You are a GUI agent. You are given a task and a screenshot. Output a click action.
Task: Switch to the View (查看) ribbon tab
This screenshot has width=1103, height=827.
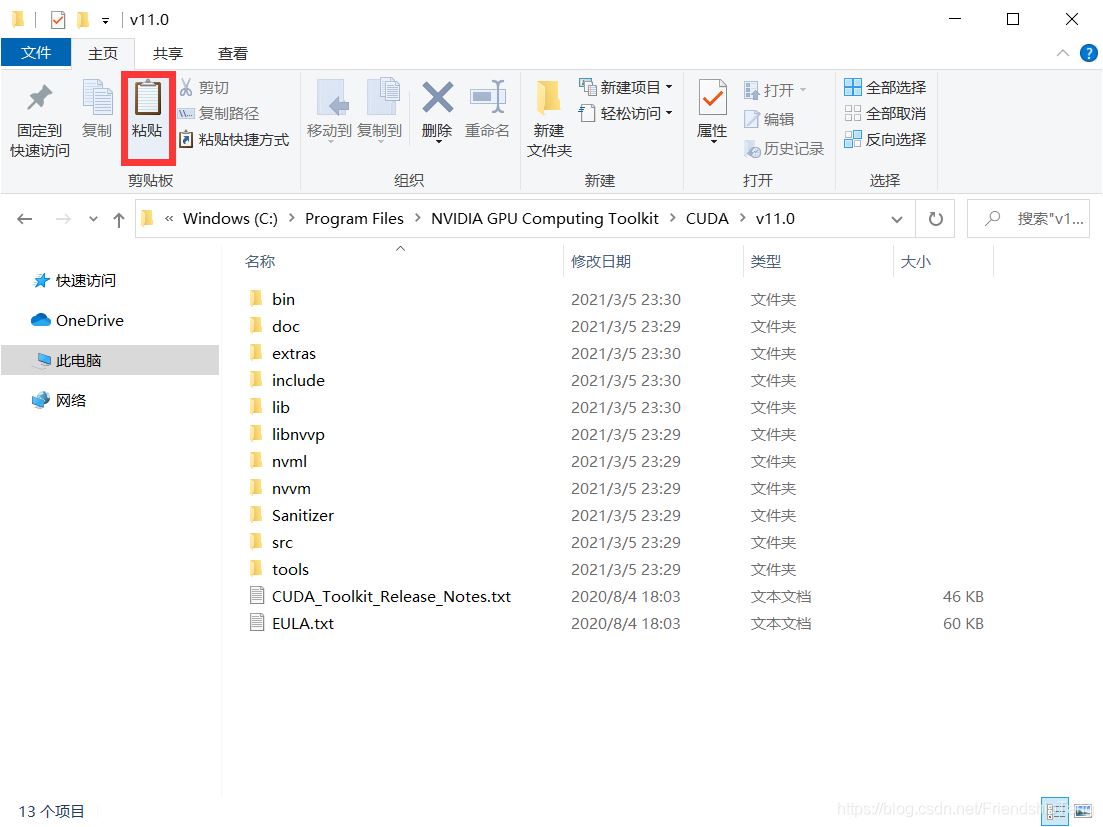232,53
